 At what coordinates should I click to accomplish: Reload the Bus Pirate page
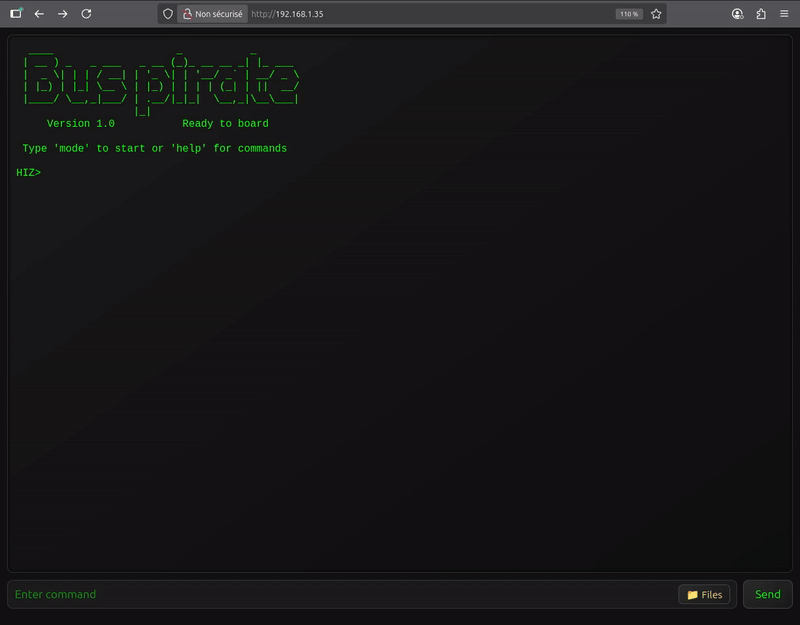pos(86,14)
